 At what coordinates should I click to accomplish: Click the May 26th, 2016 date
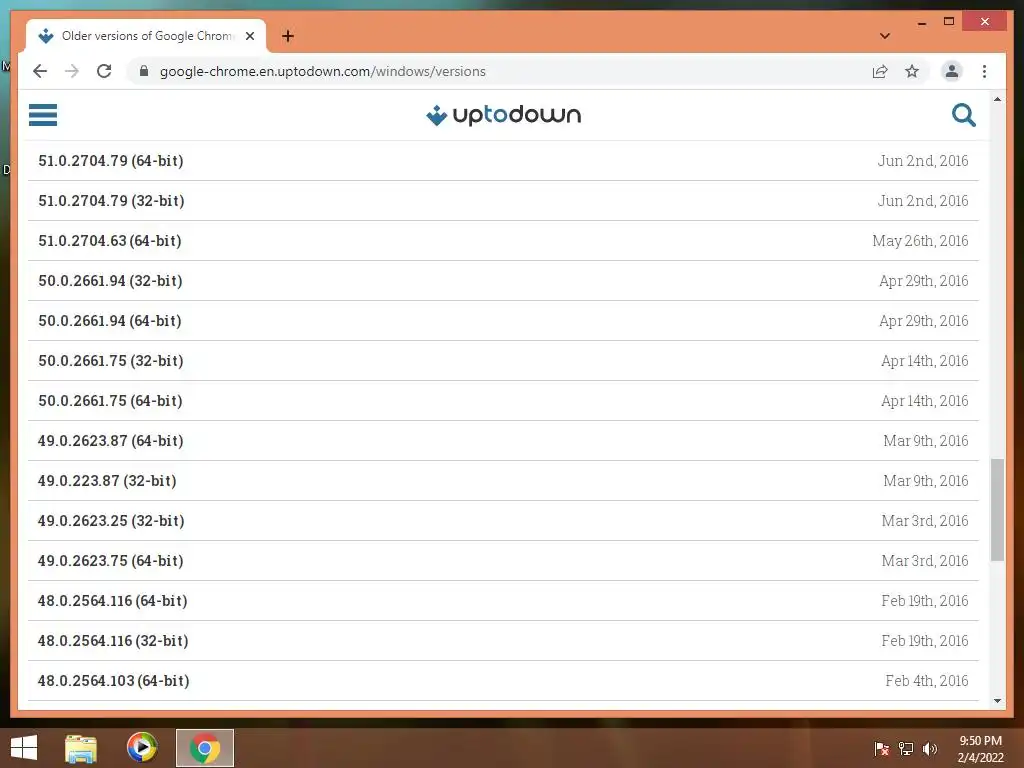(x=920, y=241)
